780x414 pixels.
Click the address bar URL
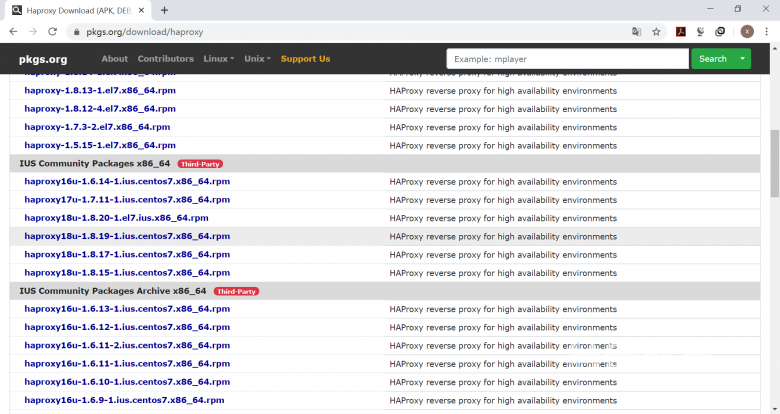pyautogui.click(x=145, y=32)
